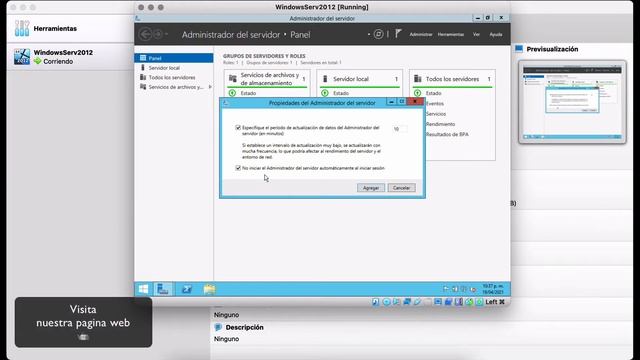The height and width of the screenshot is (360, 640).
Task: Click the Cancelar button
Action: coord(401,188)
